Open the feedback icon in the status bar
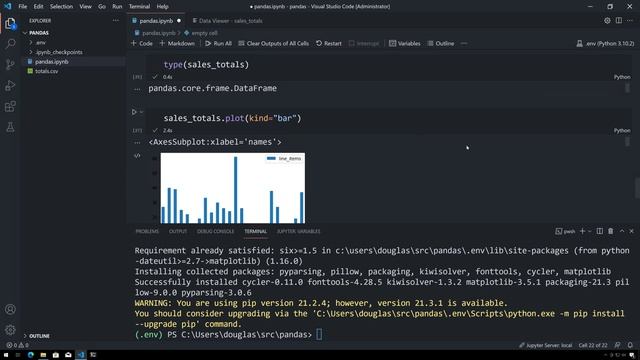 click(x=618, y=345)
